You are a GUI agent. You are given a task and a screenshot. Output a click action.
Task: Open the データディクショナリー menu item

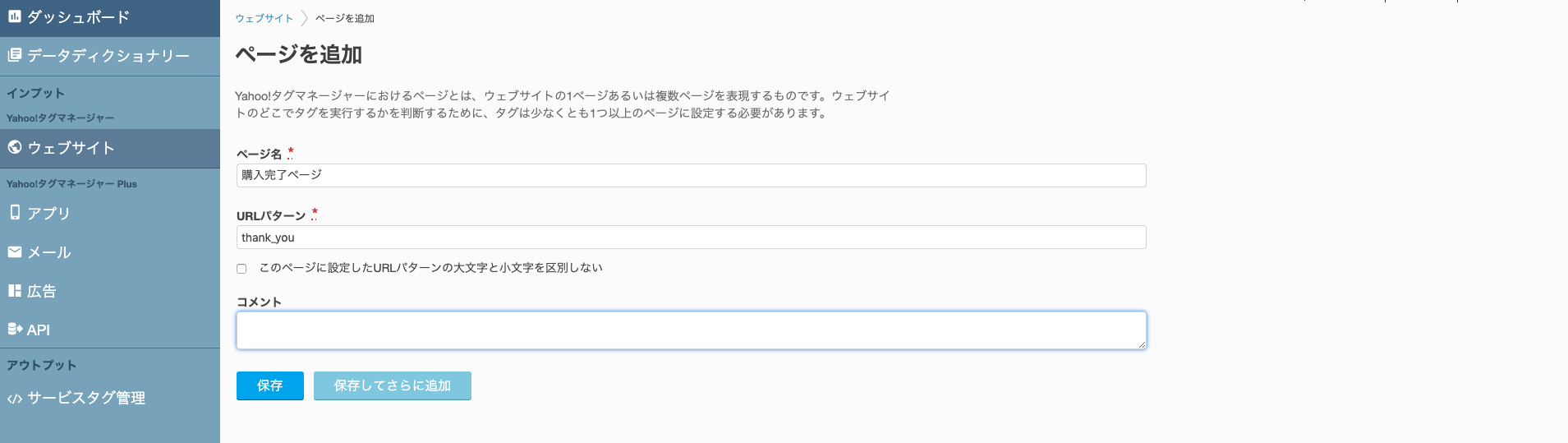pyautogui.click(x=108, y=56)
